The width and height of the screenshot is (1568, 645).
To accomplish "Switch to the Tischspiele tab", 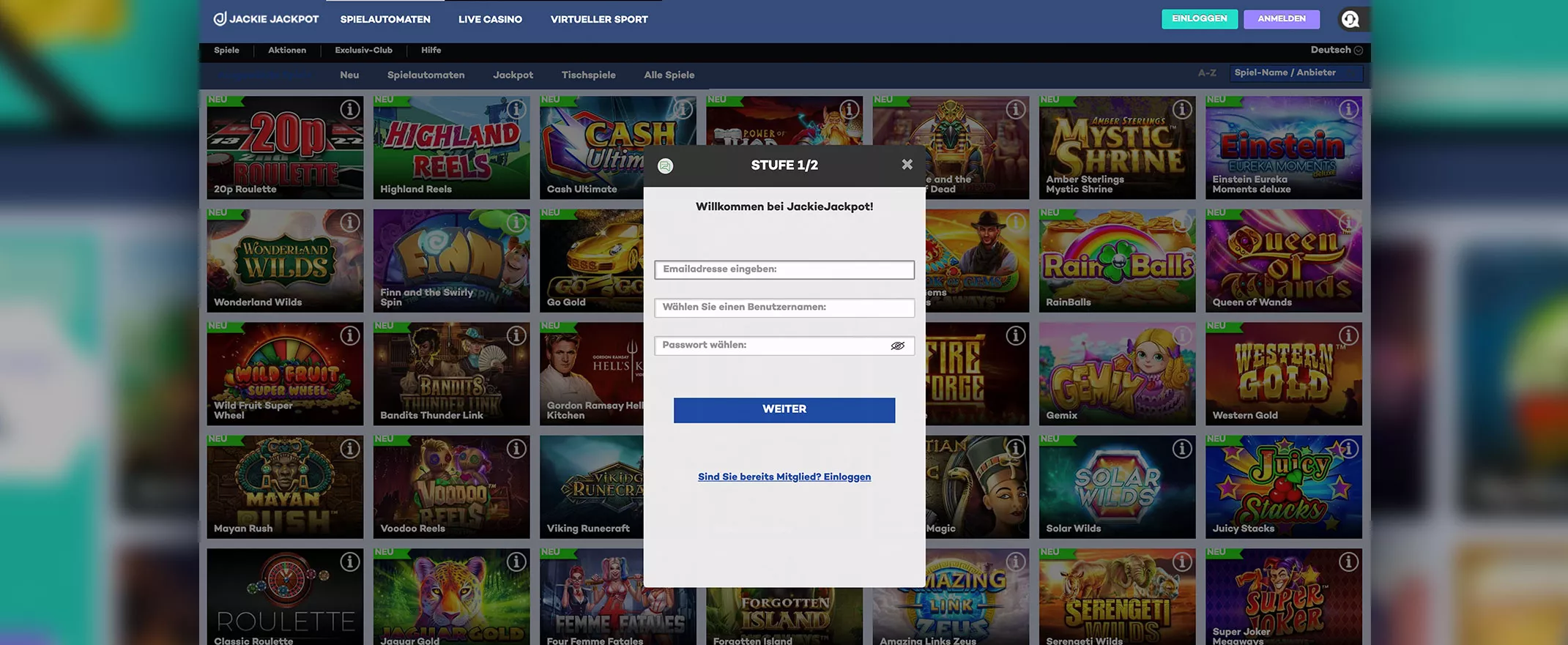I will (x=588, y=75).
